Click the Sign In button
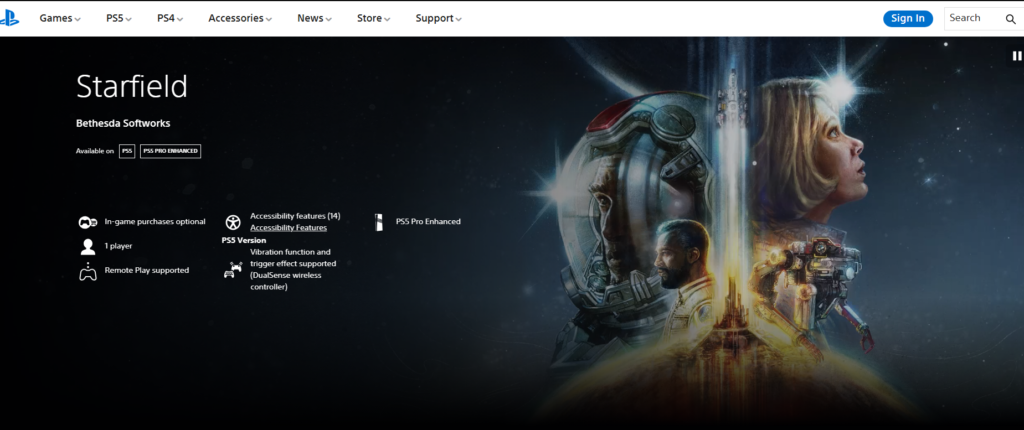1024x430 pixels. pos(908,18)
